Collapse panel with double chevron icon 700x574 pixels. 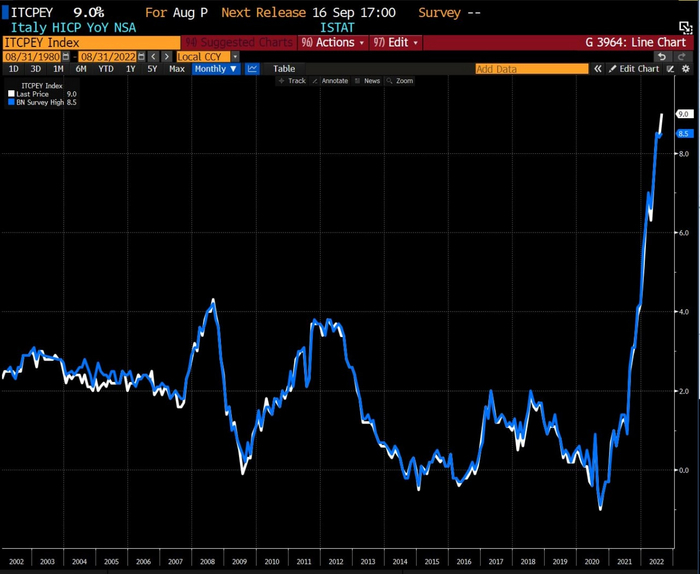[598, 69]
